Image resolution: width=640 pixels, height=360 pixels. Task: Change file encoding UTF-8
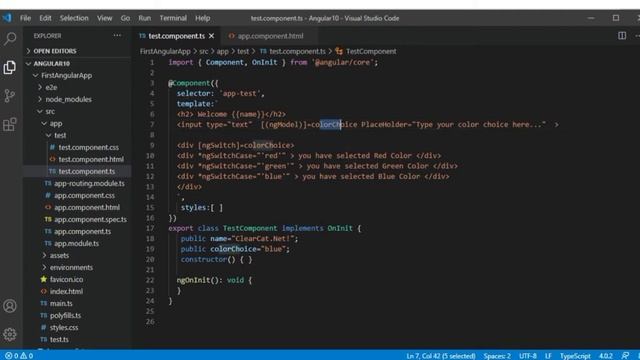pos(528,356)
